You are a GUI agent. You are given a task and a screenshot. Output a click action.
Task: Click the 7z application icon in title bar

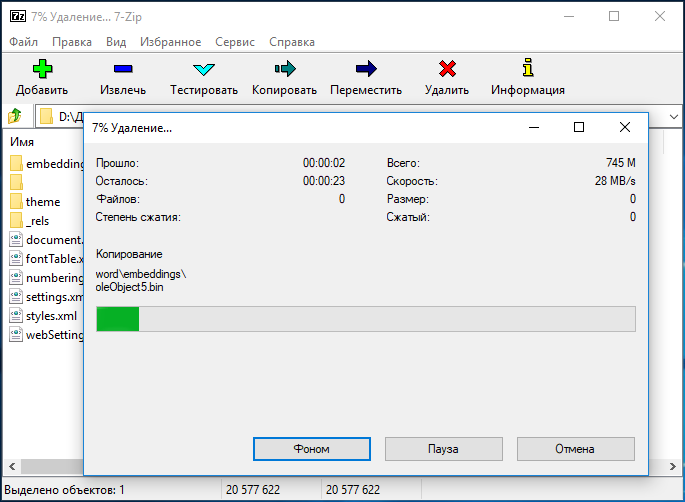click(18, 17)
